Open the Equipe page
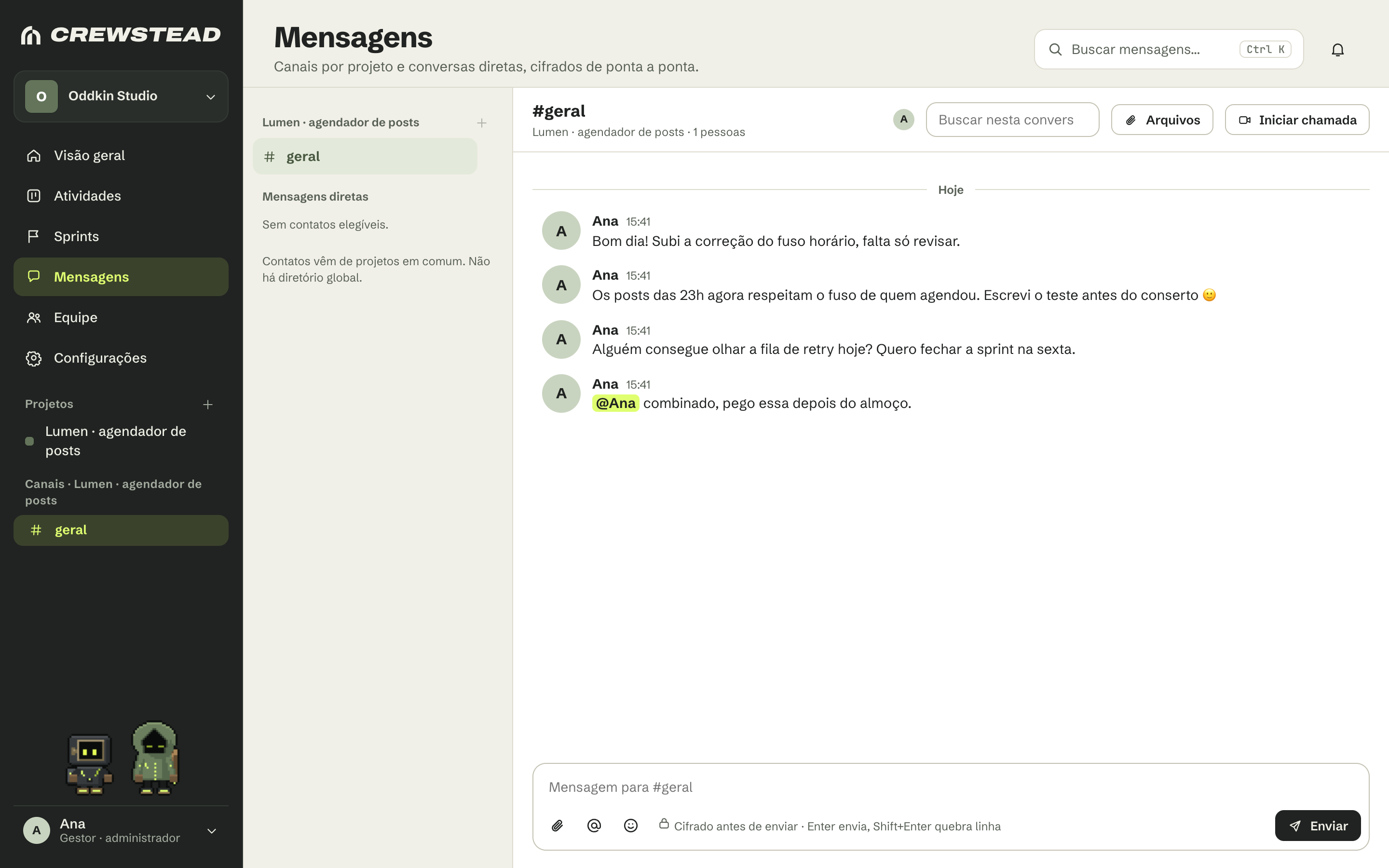Screen dimensions: 1389x868 pos(121,317)
